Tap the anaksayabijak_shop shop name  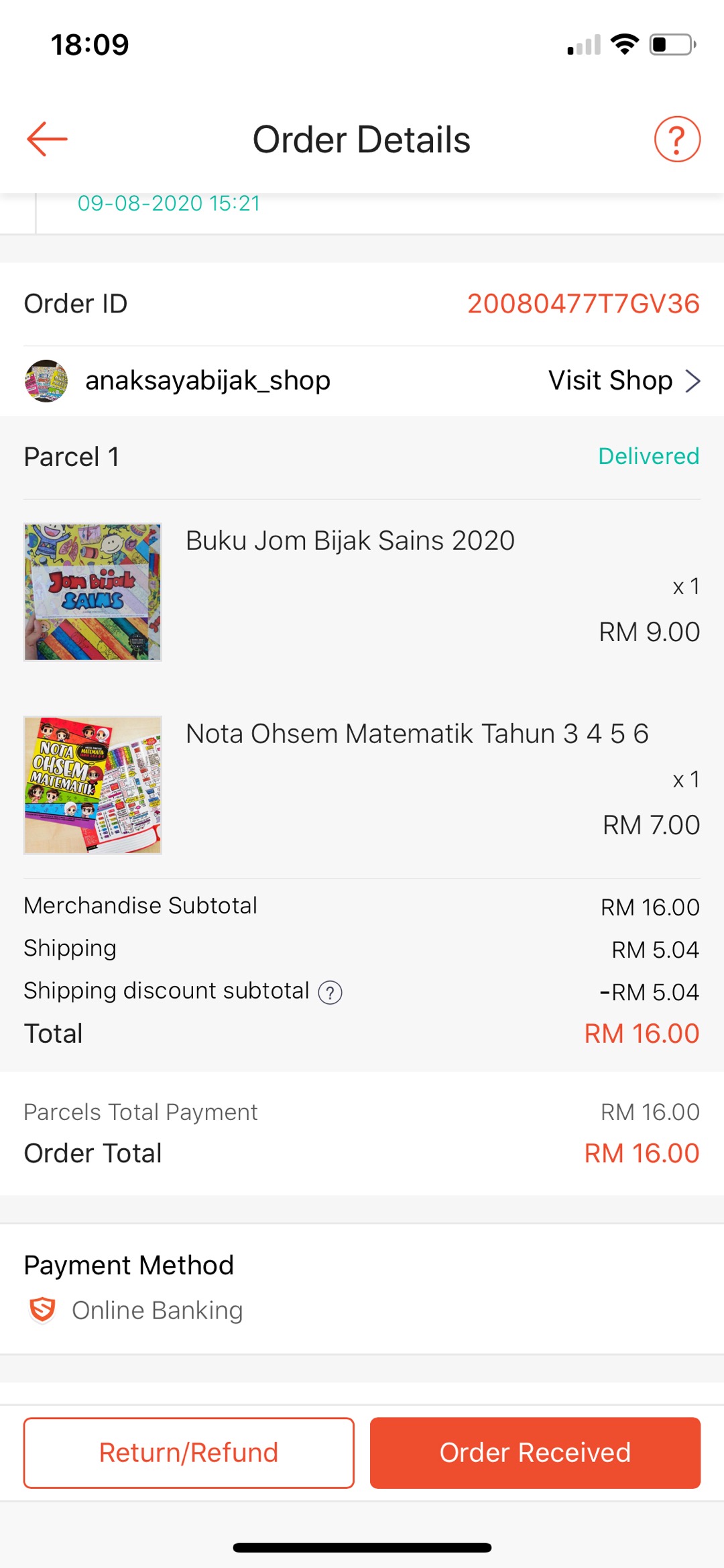pos(208,381)
